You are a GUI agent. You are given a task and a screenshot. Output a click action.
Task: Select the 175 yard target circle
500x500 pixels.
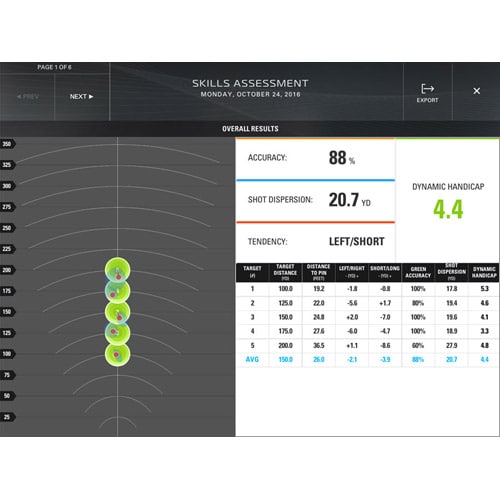[118, 291]
